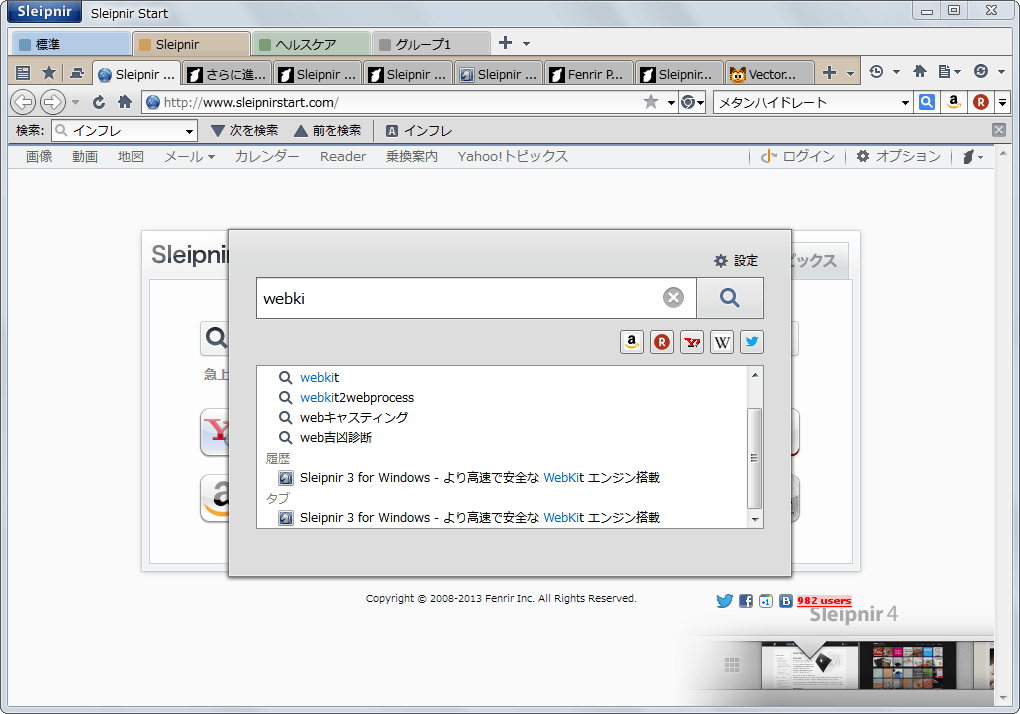The height and width of the screenshot is (714, 1020).
Task: Open the Reader link
Action: [x=343, y=157]
